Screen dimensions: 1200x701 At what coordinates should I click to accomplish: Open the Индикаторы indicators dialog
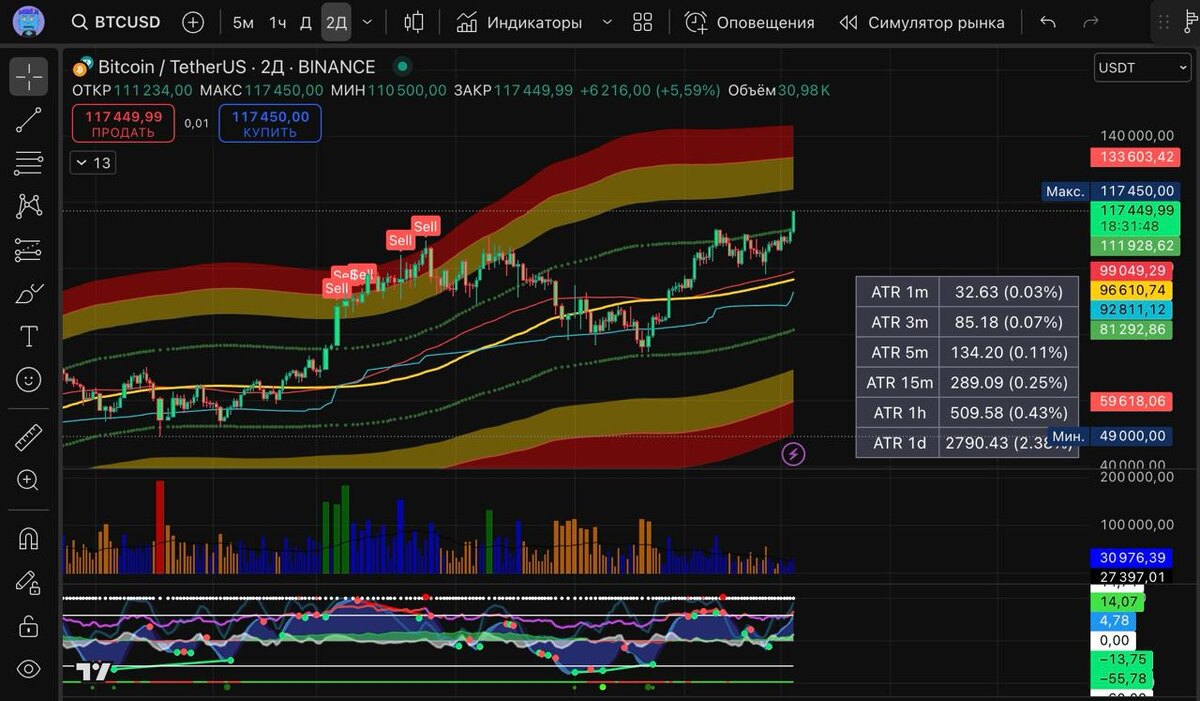coord(519,22)
